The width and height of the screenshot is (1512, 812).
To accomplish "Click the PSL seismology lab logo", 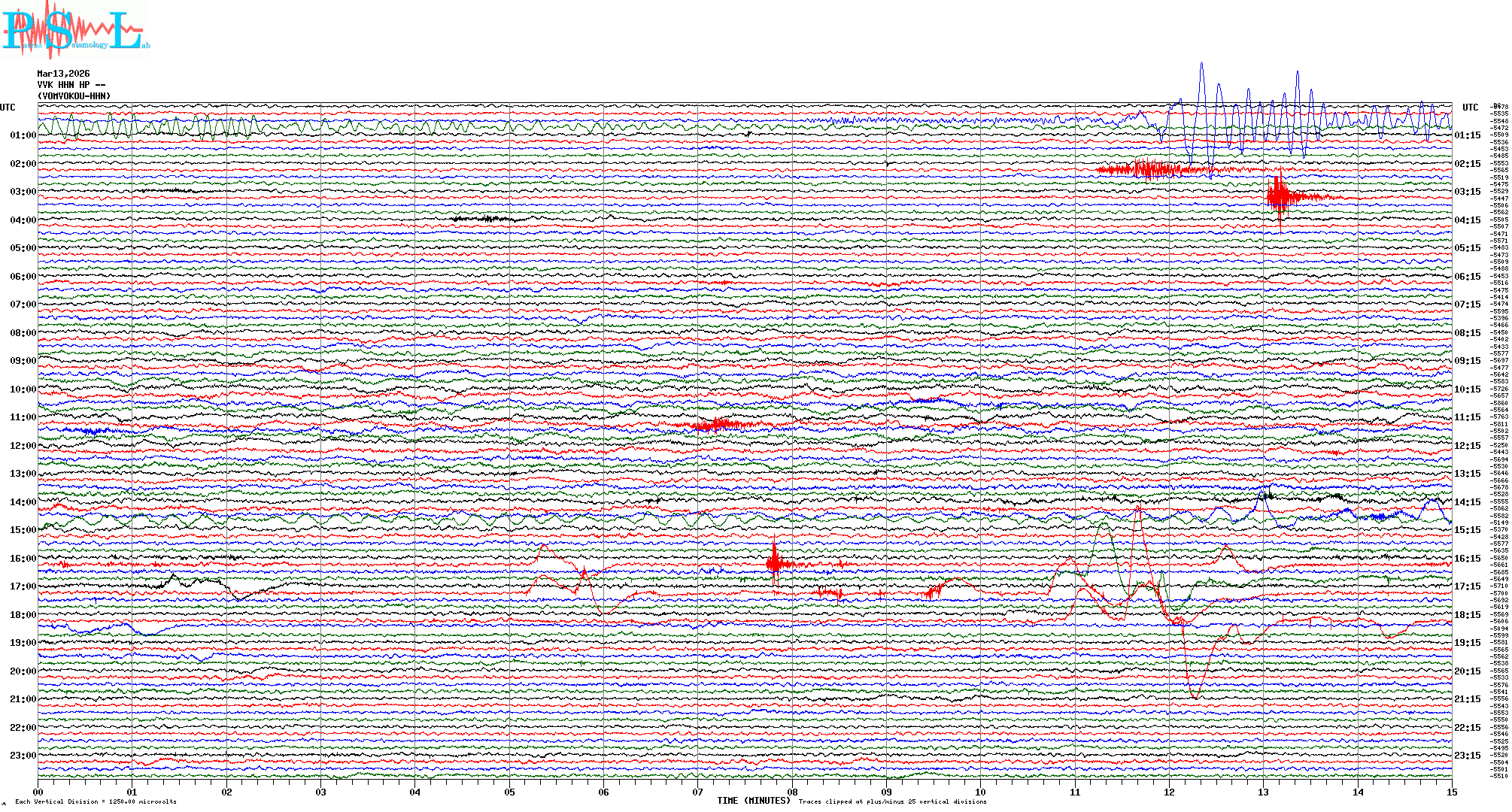I will pyautogui.click(x=75, y=30).
